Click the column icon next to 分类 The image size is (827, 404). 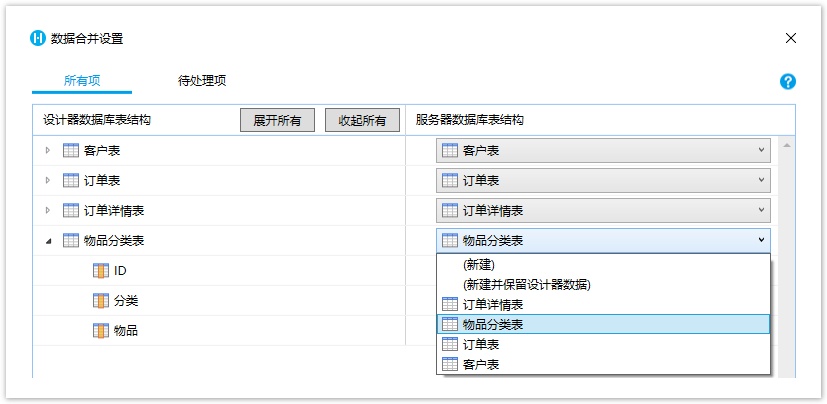click(101, 301)
